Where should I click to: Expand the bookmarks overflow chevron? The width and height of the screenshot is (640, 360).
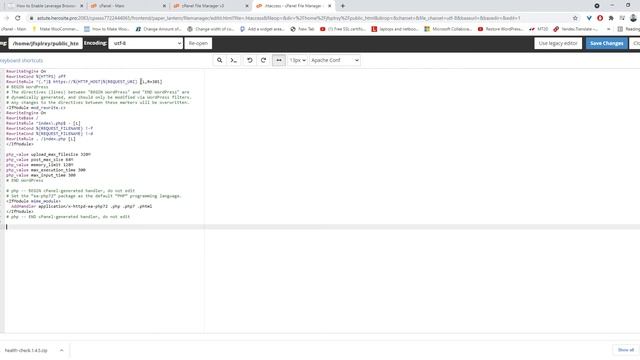point(609,29)
